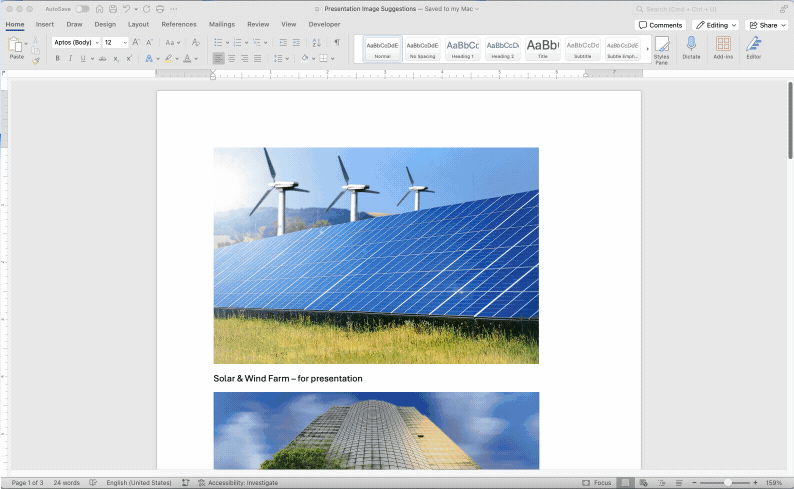The width and height of the screenshot is (794, 489).
Task: Apply yellow text highlight color
Action: (x=168, y=59)
